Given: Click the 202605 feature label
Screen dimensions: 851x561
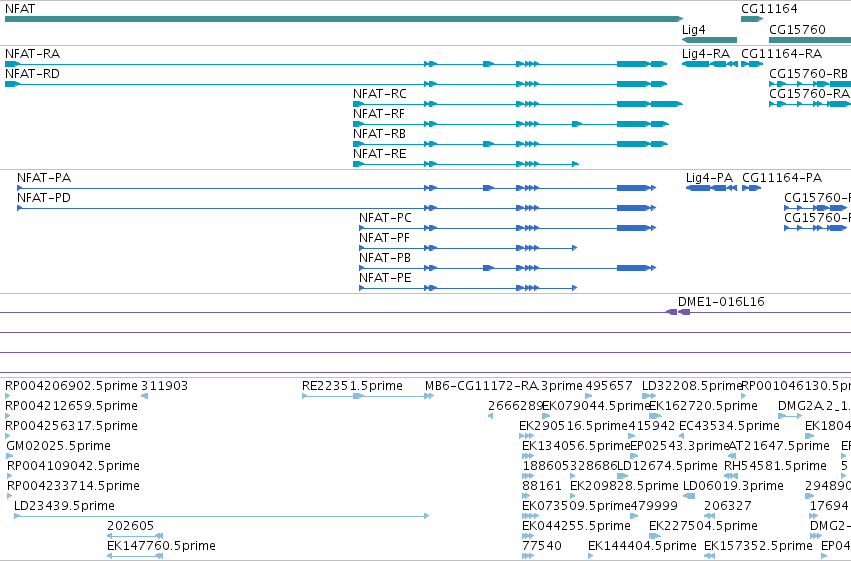Looking at the screenshot, I should (130, 526).
